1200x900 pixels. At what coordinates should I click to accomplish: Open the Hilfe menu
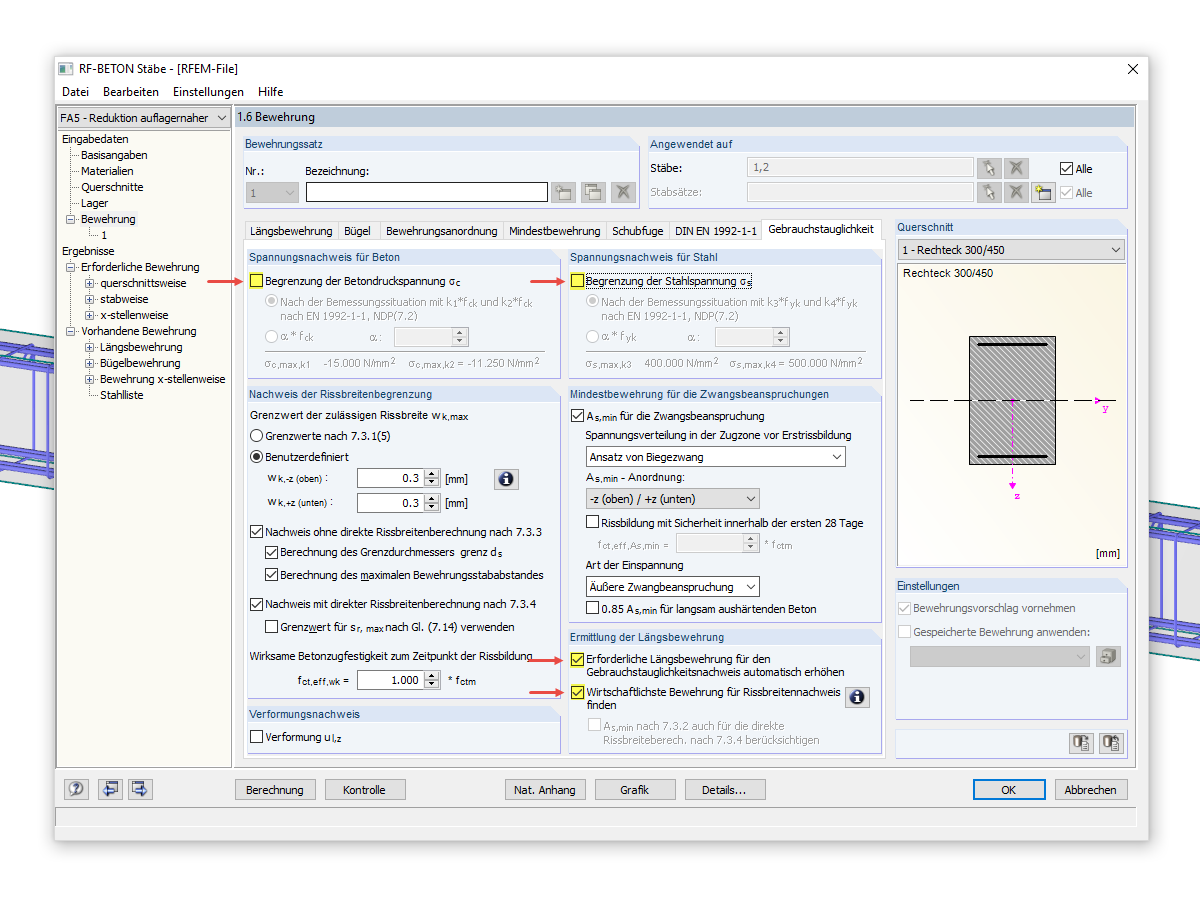(x=271, y=92)
